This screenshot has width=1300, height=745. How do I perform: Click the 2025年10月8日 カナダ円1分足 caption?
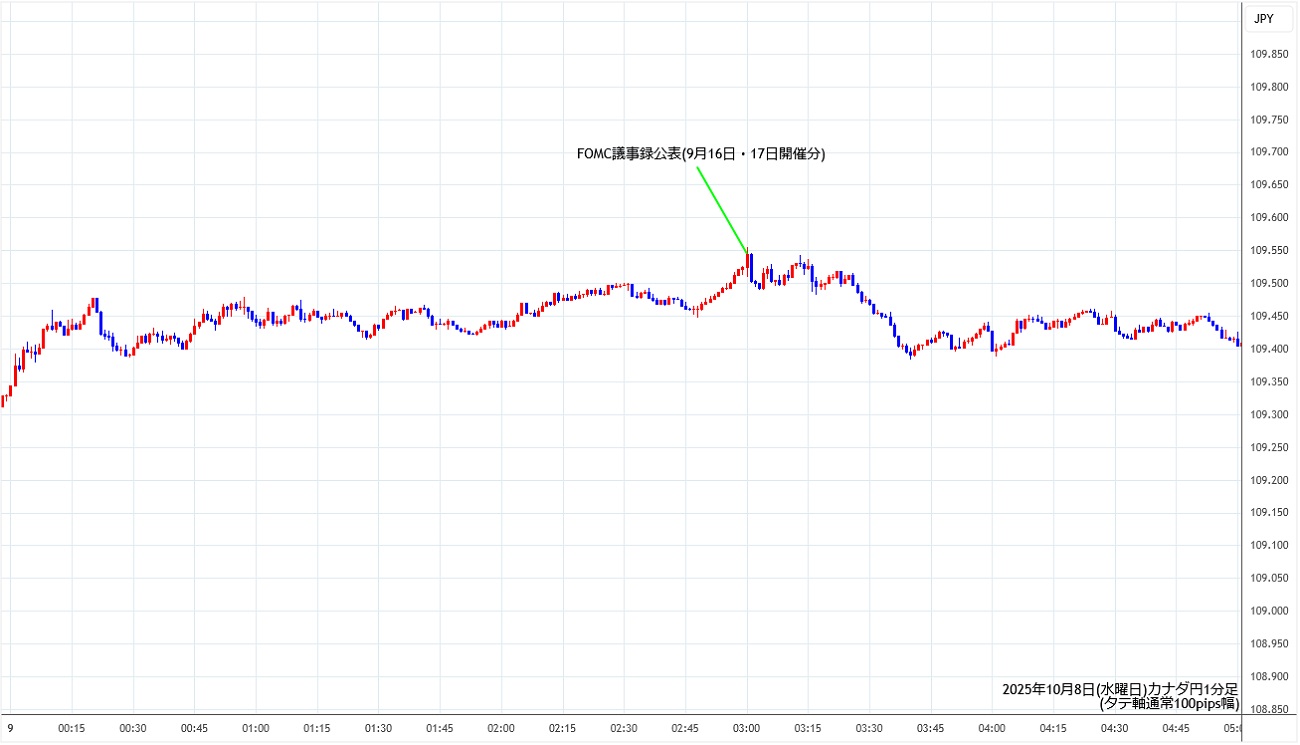click(x=1120, y=689)
